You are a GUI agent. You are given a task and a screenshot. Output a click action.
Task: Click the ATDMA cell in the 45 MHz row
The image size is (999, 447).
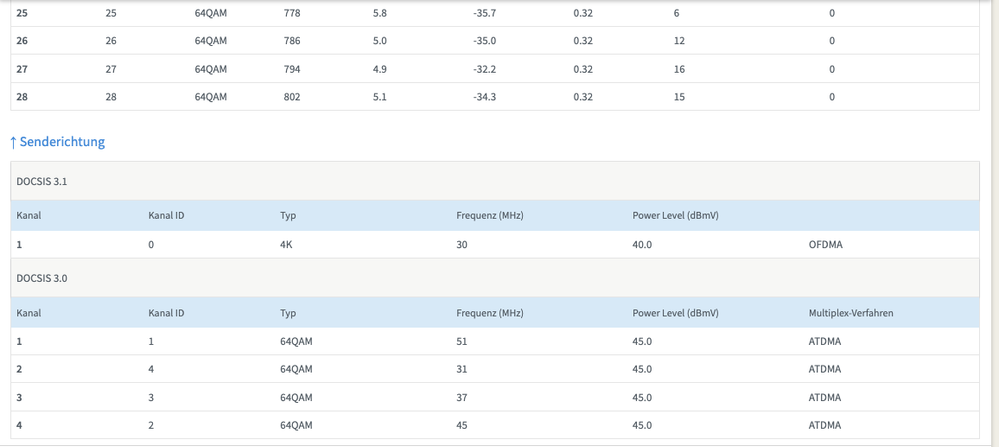(x=825, y=425)
